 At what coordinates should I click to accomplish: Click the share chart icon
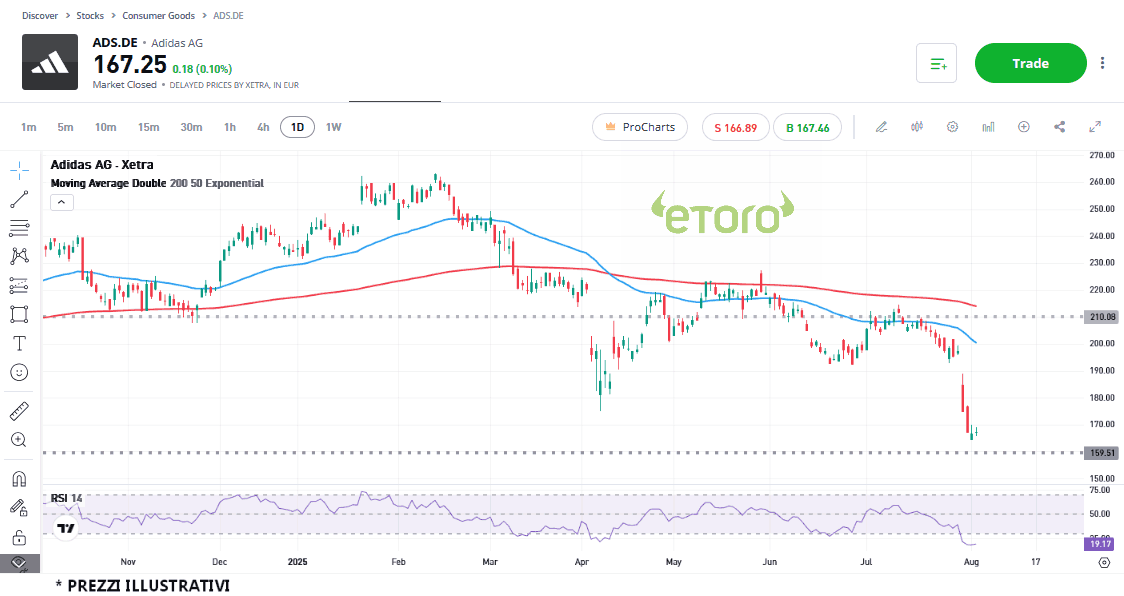(x=1060, y=127)
